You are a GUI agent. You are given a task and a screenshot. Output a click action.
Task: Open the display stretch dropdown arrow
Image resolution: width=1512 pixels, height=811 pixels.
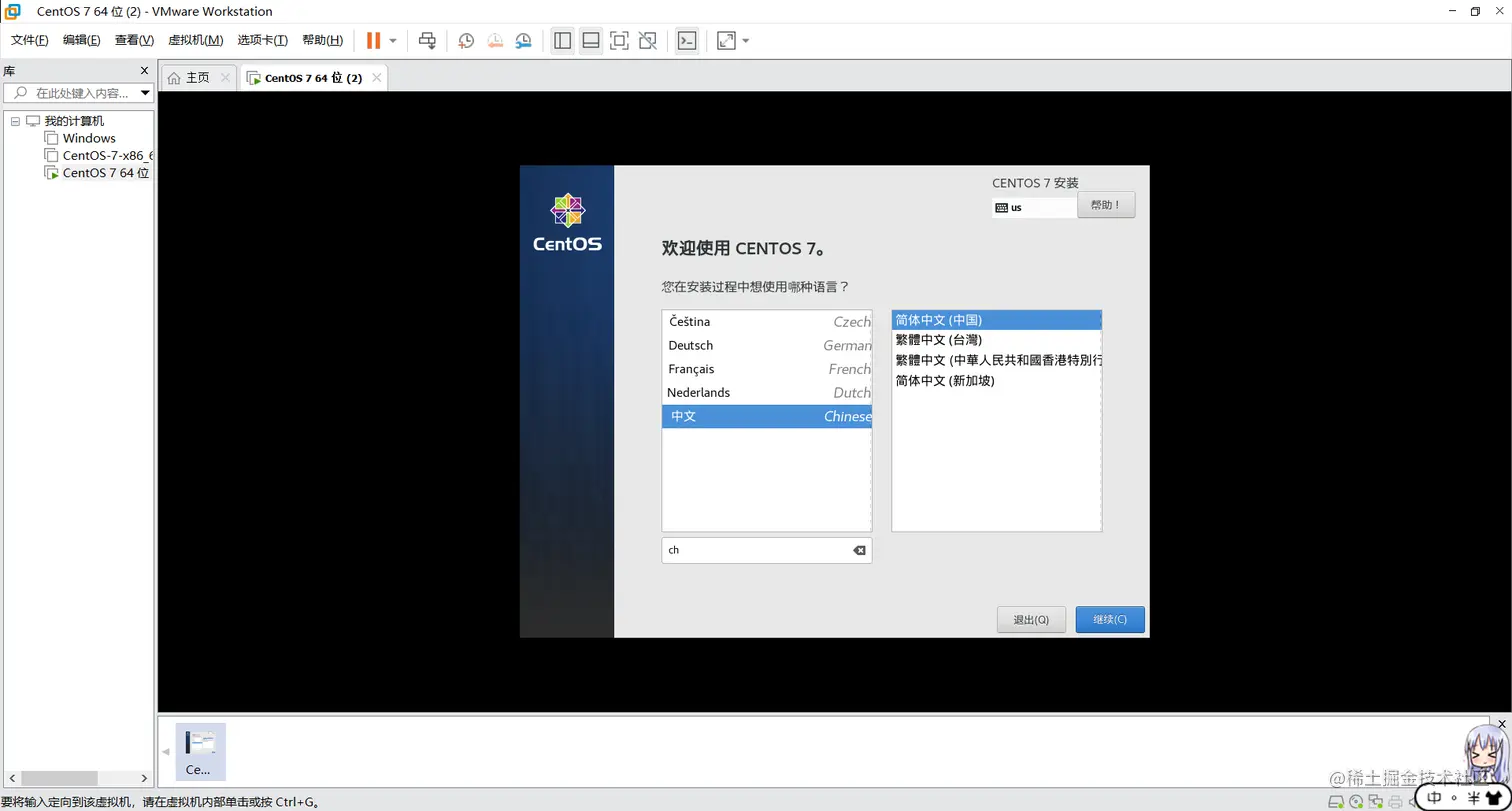[746, 41]
